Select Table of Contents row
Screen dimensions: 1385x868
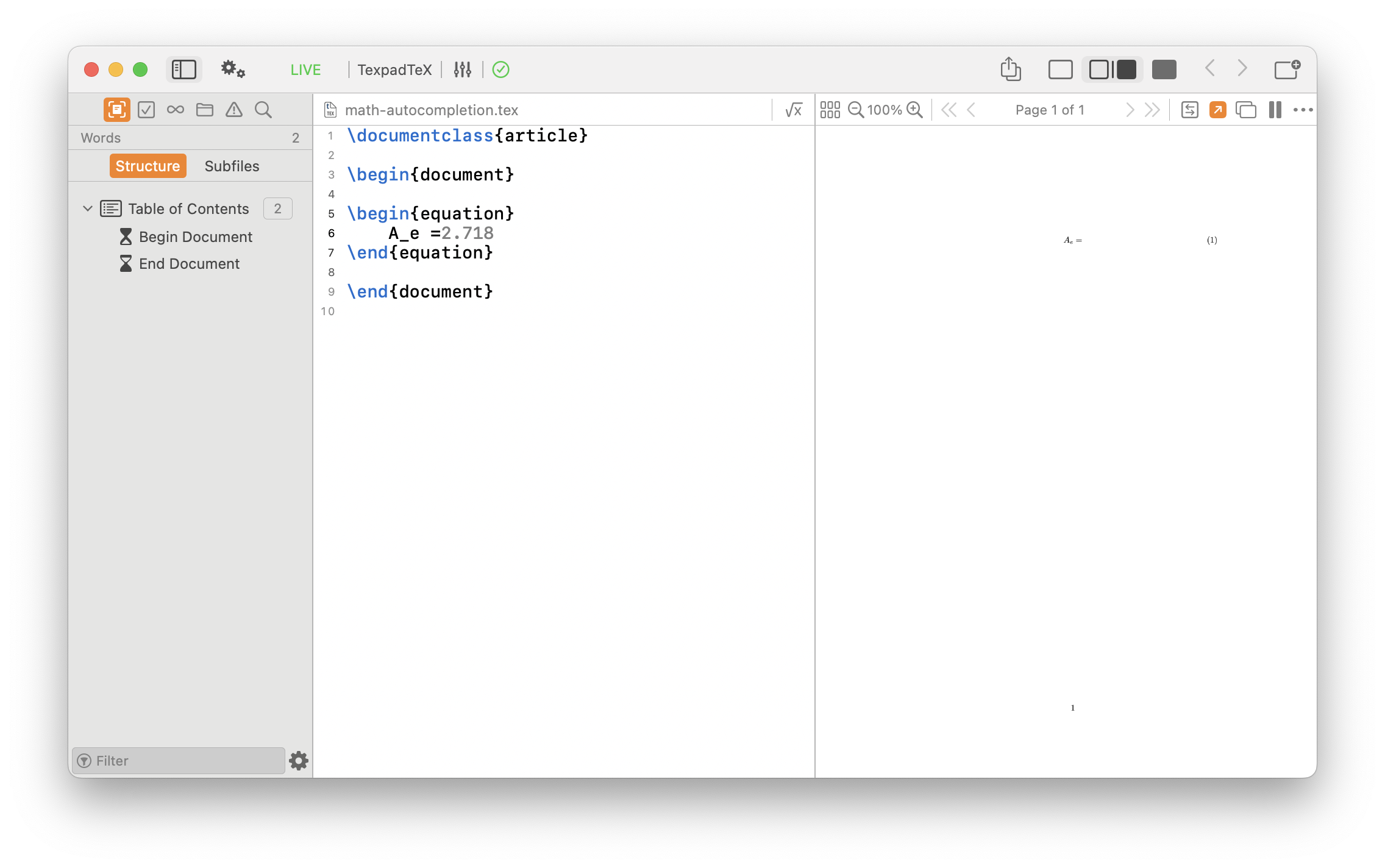click(190, 208)
